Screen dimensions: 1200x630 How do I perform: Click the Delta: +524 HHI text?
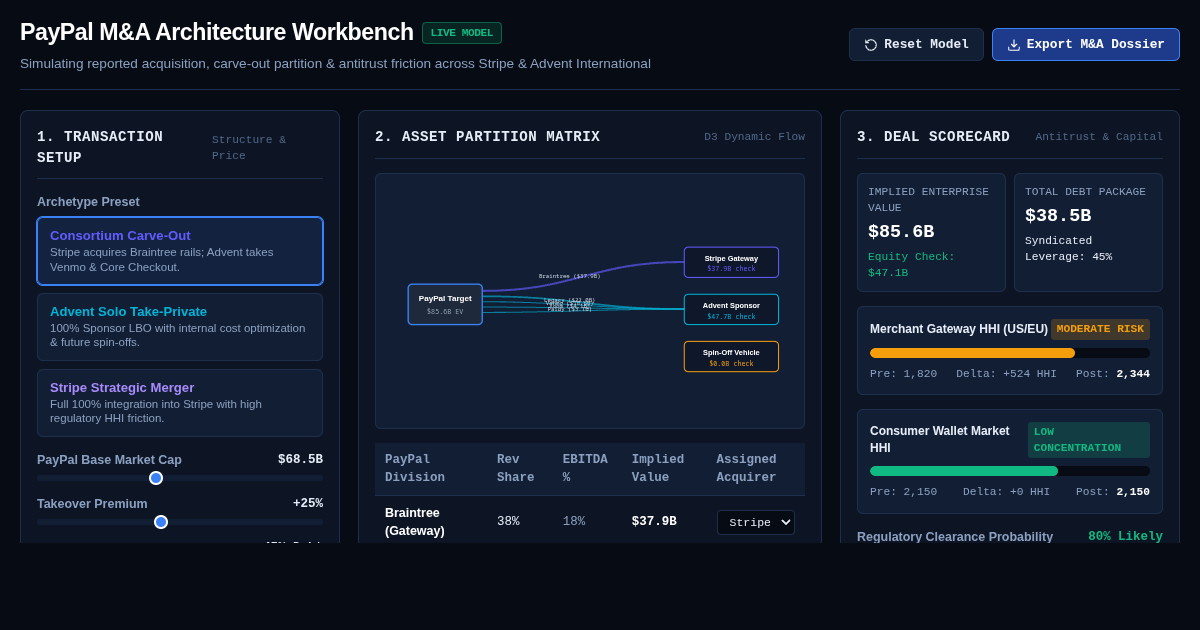coord(1006,374)
